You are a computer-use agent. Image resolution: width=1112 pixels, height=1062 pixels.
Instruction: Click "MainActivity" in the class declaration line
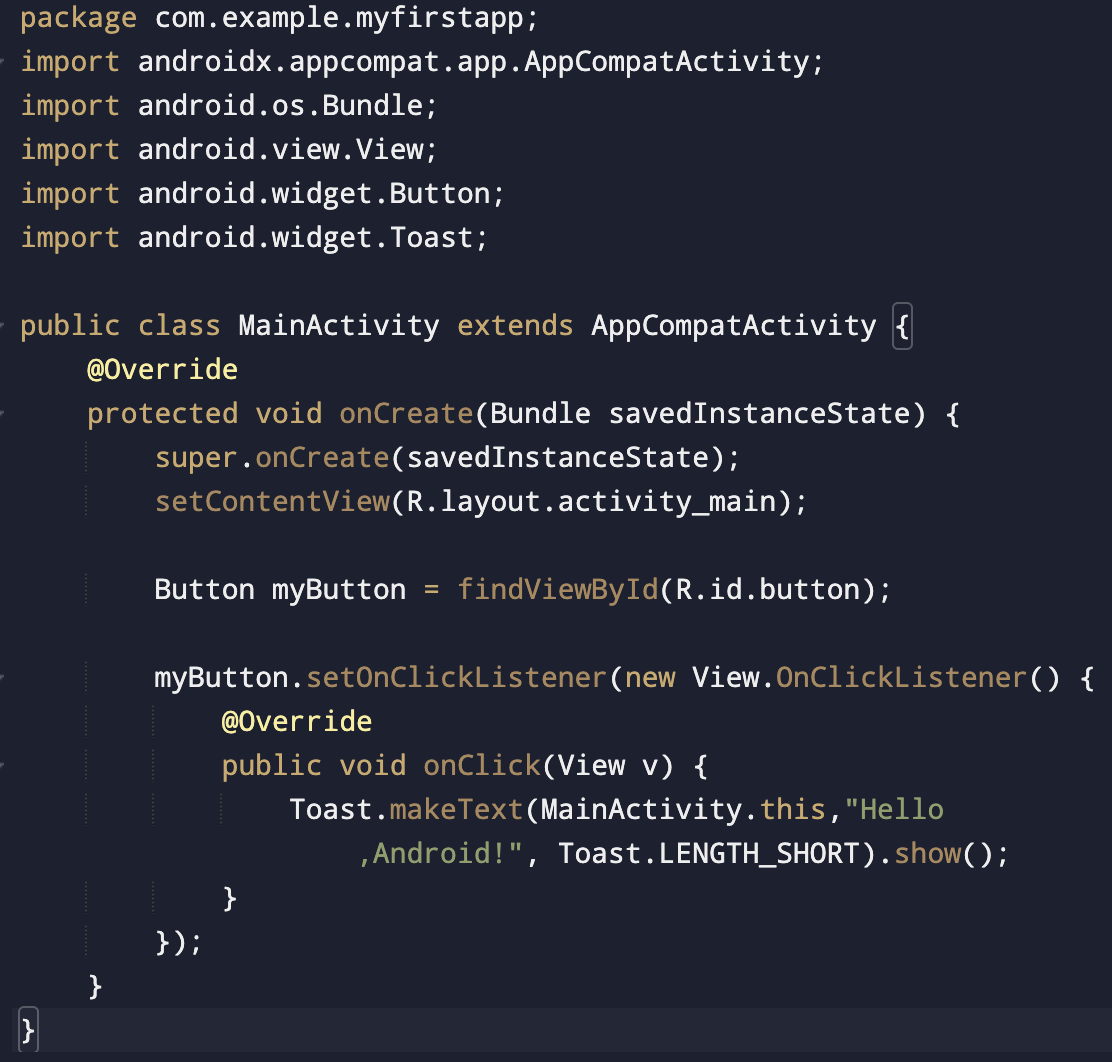[339, 326]
